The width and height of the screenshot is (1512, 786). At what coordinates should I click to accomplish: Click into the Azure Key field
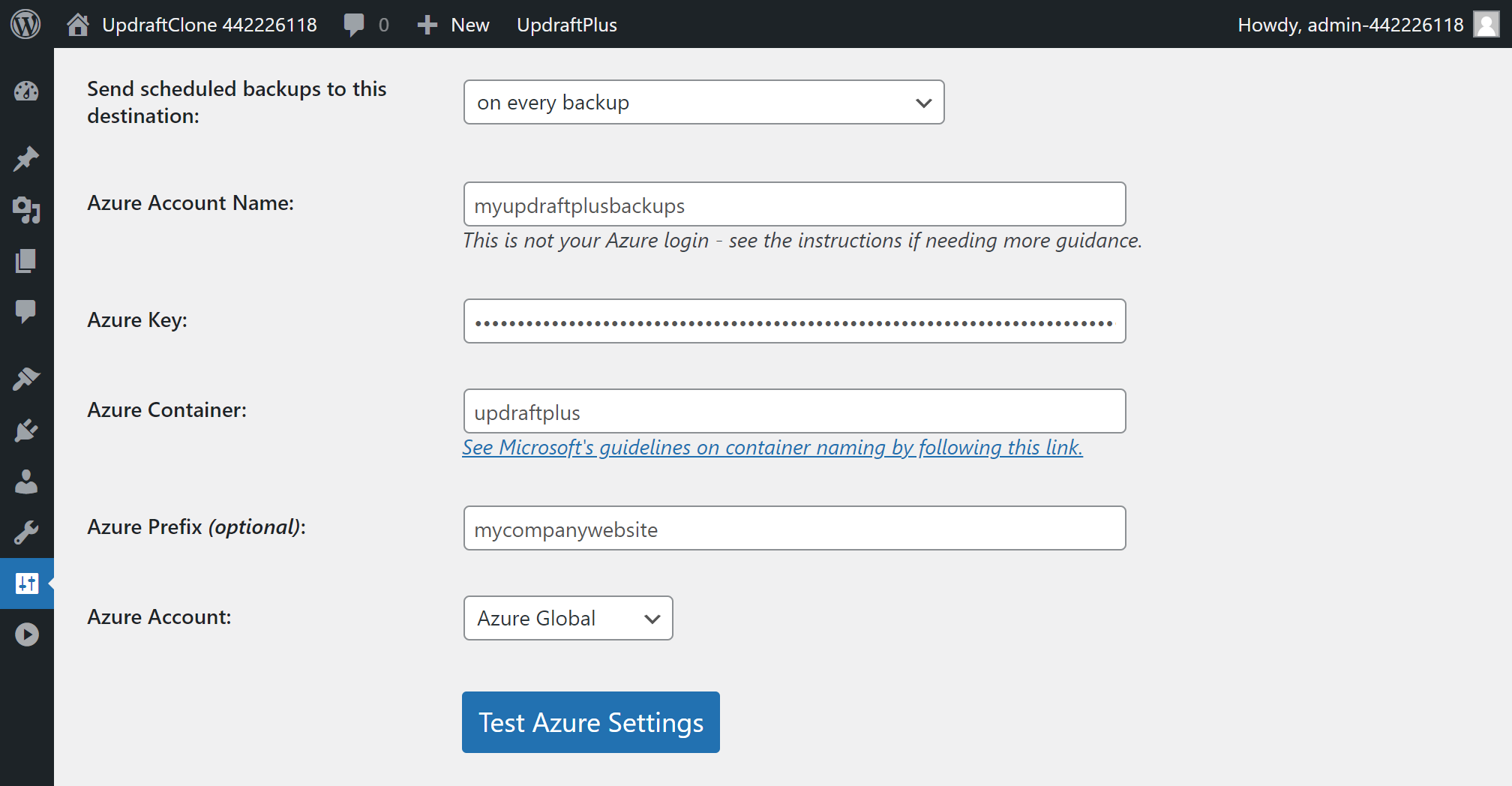(x=794, y=321)
